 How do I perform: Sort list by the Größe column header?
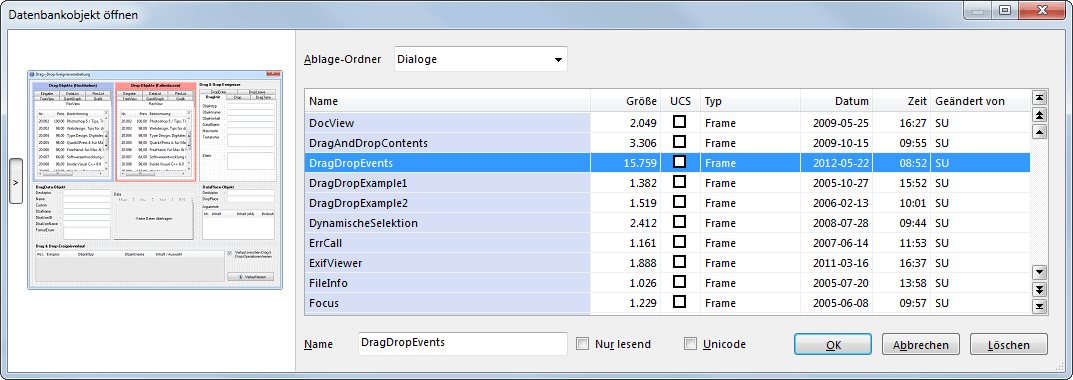[625, 101]
